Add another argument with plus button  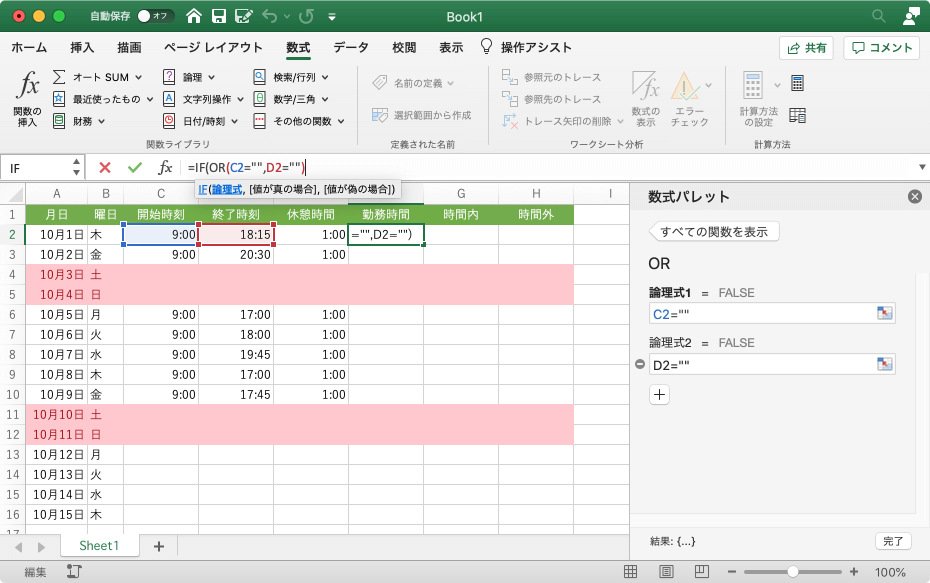coord(660,394)
